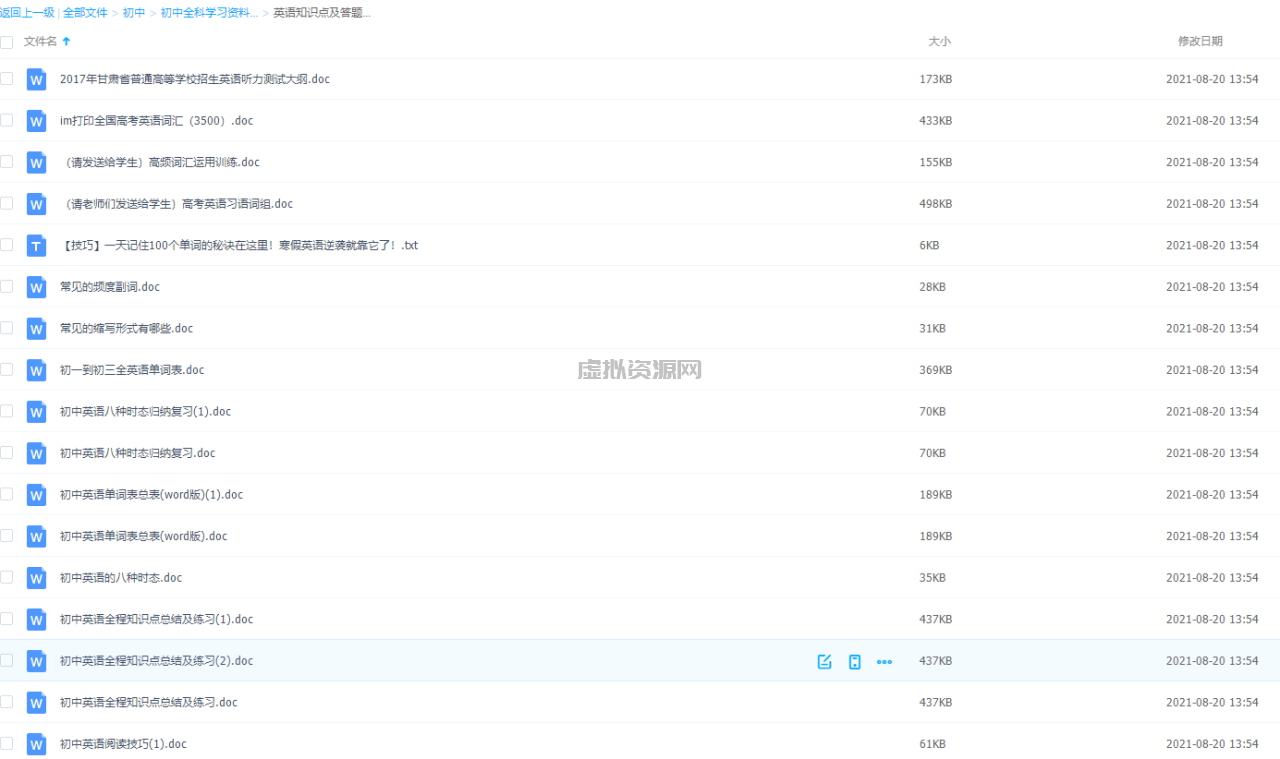Check the box for 2017年甘肃省普通高等学校招生英语听力测试大纲.doc

tap(6, 78)
